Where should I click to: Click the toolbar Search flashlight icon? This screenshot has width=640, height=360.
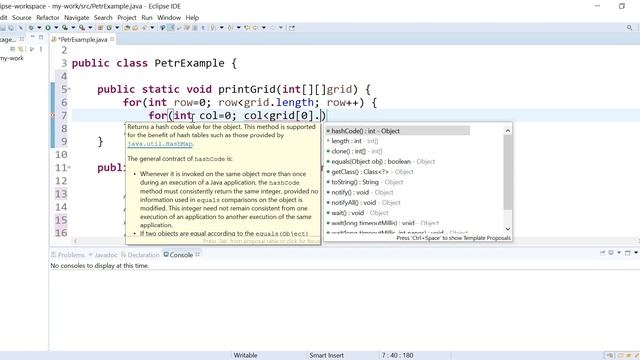click(x=144, y=28)
